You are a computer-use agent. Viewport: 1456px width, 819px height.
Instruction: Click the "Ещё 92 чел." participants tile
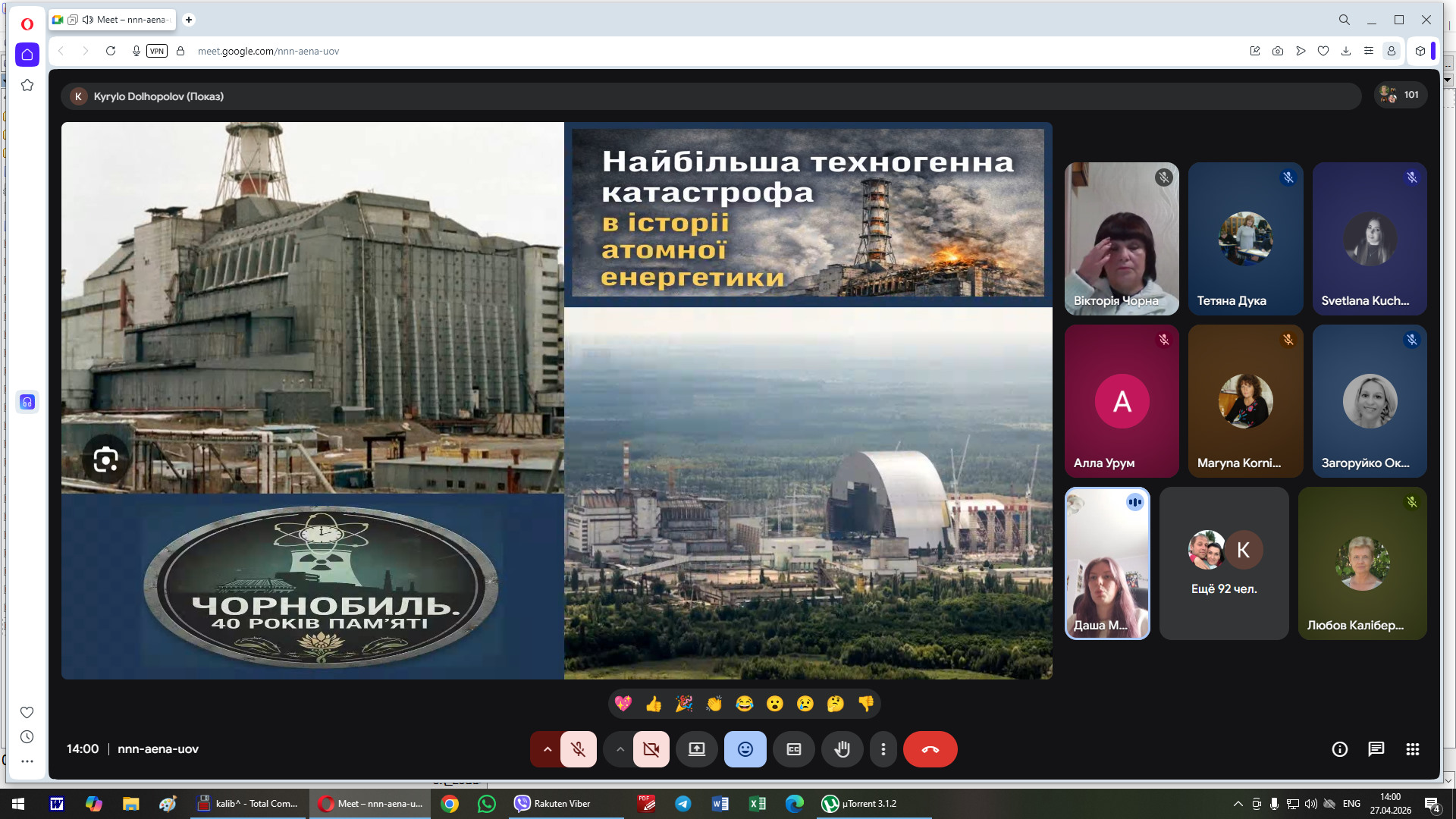(1223, 563)
